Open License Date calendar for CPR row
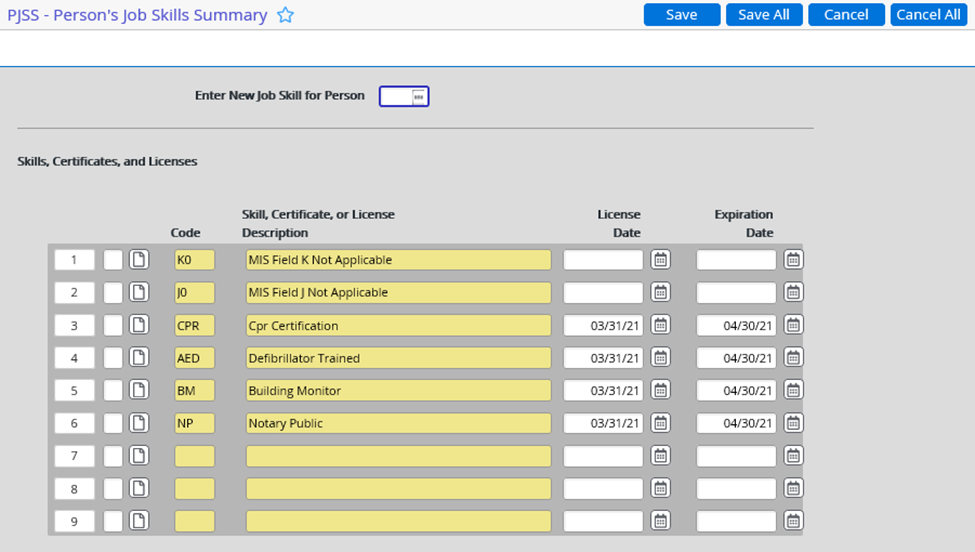The height and width of the screenshot is (552, 975). tap(660, 325)
